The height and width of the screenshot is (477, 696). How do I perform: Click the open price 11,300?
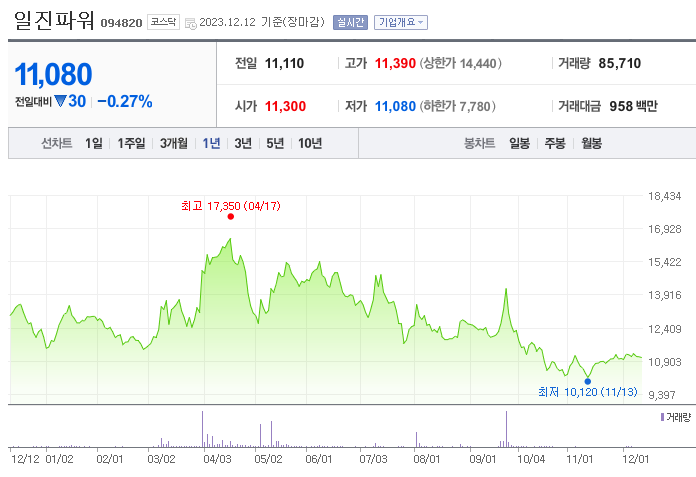285,106
